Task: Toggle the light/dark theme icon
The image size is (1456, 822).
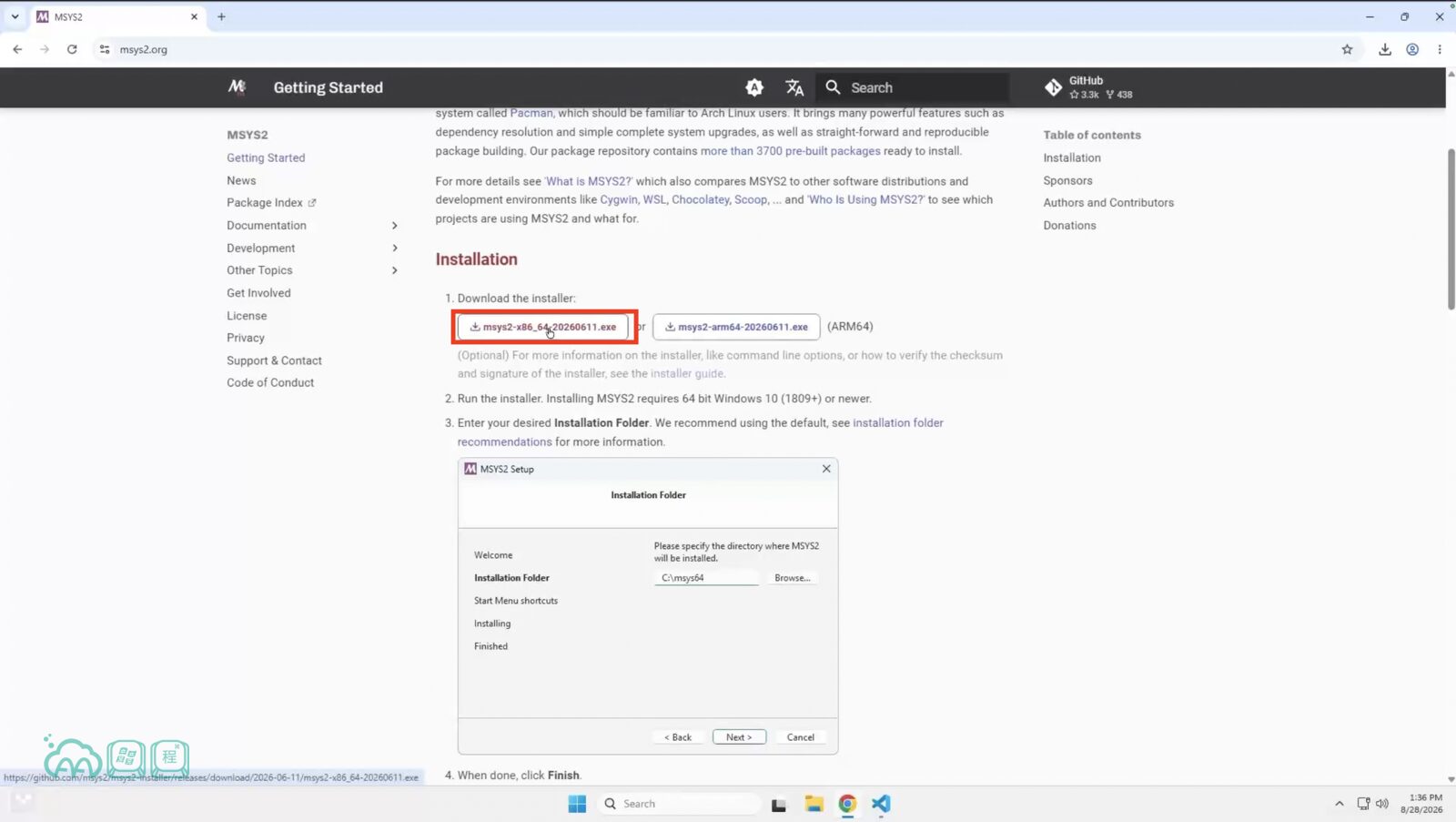Action: click(754, 87)
